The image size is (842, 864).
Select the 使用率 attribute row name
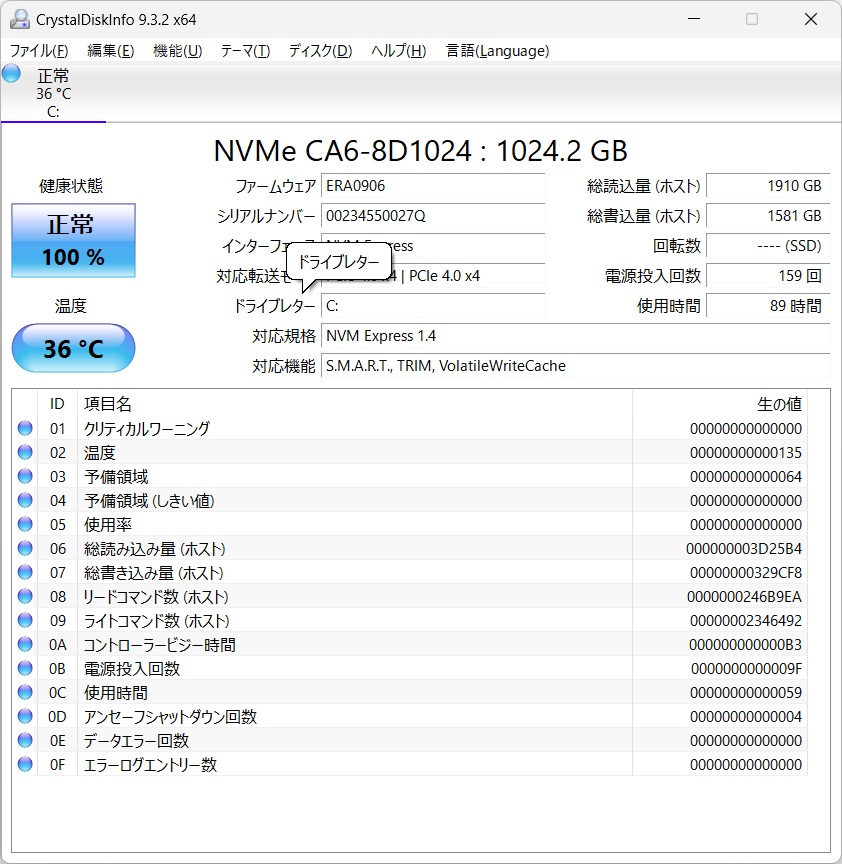tap(107, 524)
